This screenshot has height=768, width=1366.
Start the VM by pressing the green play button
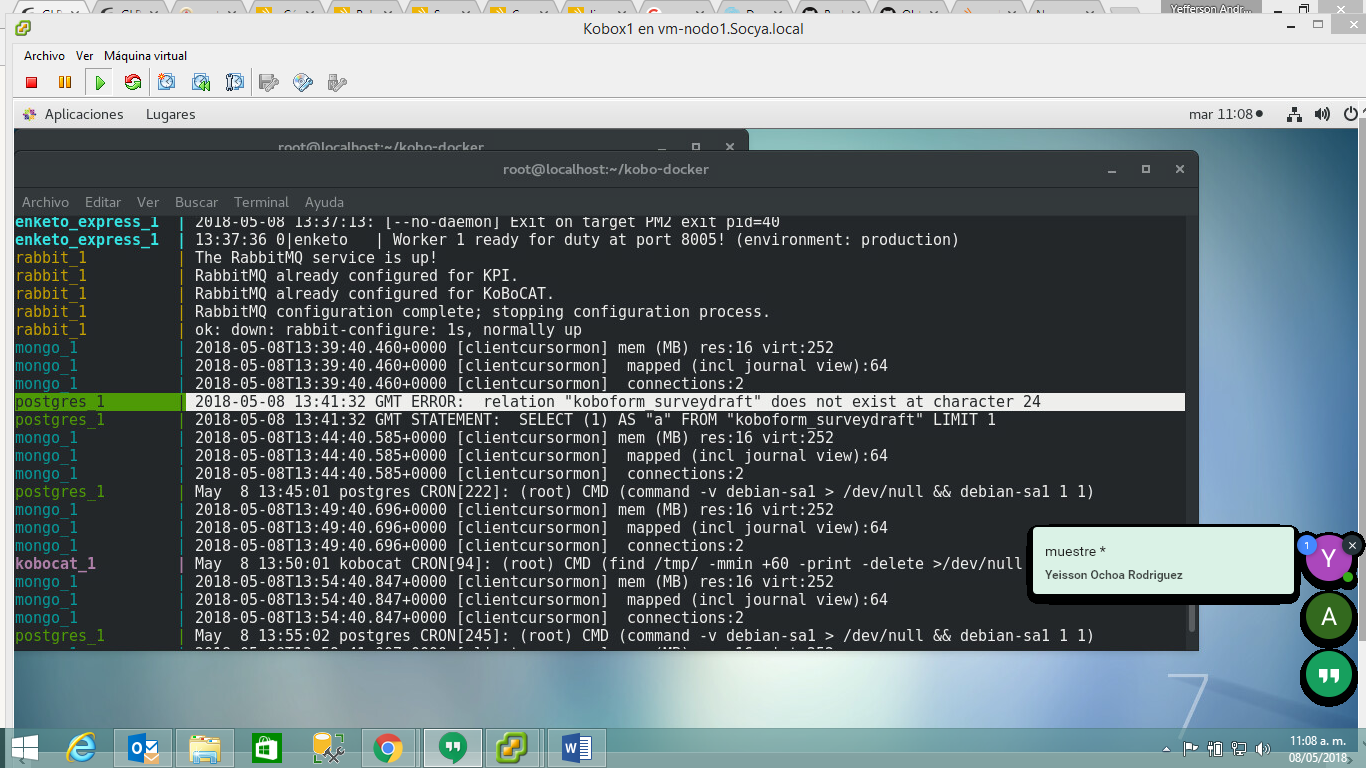click(x=100, y=82)
